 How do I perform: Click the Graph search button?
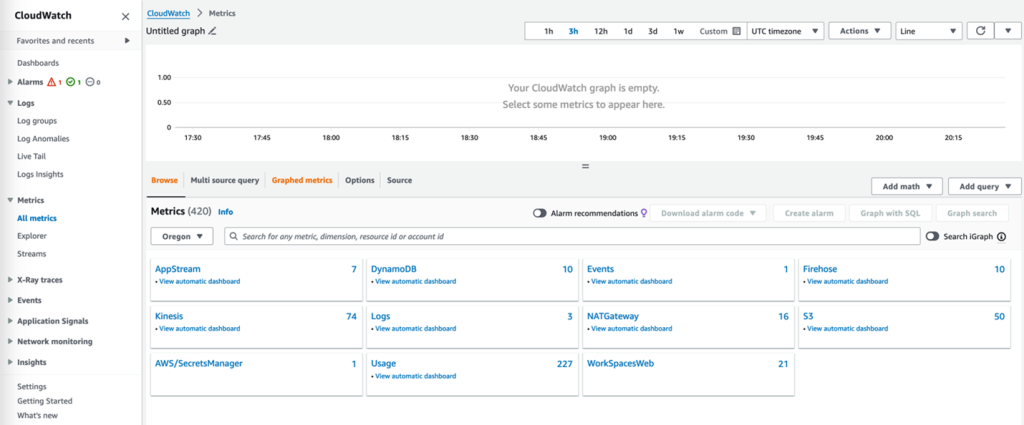[x=972, y=213]
